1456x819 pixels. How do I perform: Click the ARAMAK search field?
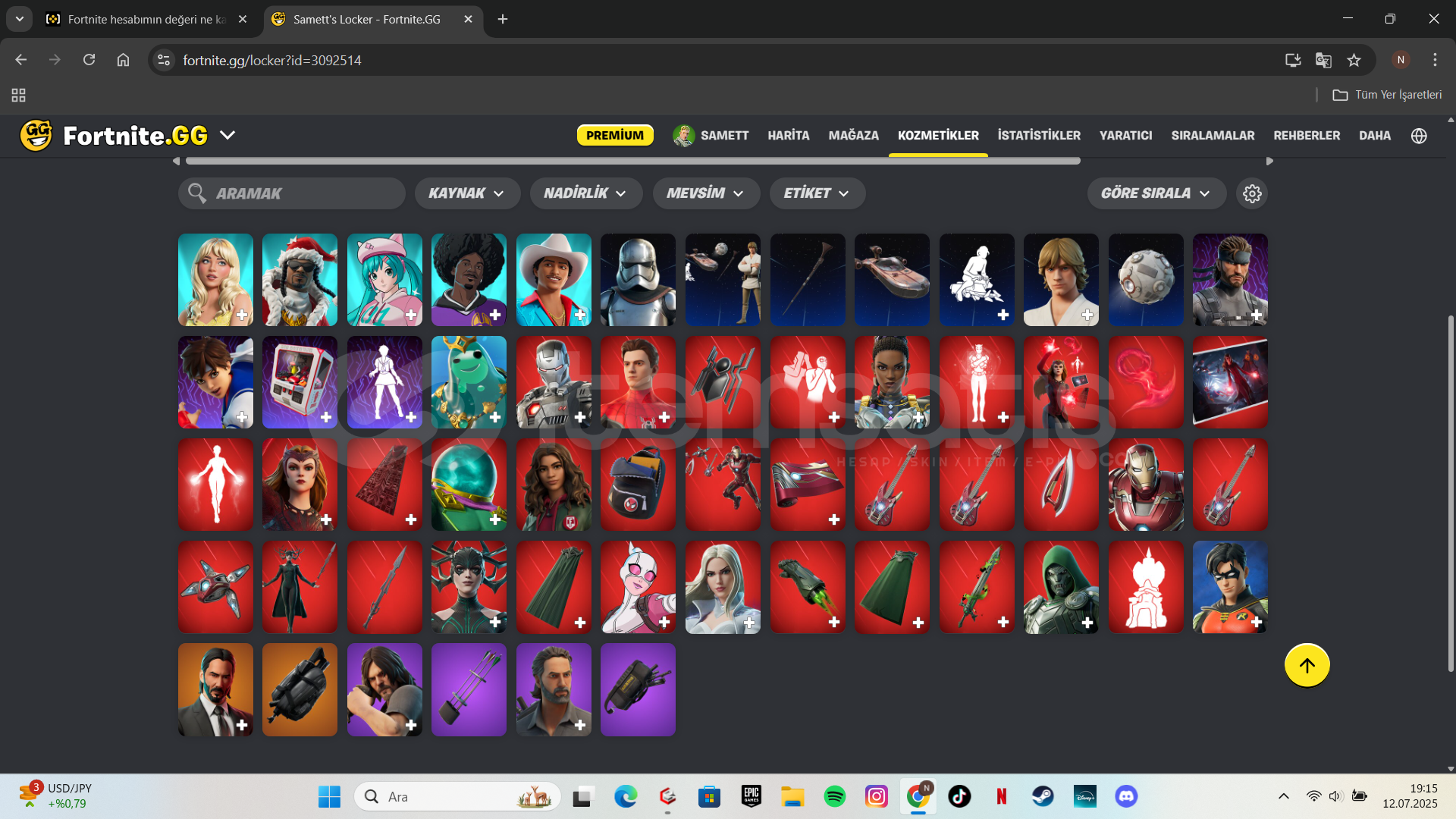(x=292, y=193)
